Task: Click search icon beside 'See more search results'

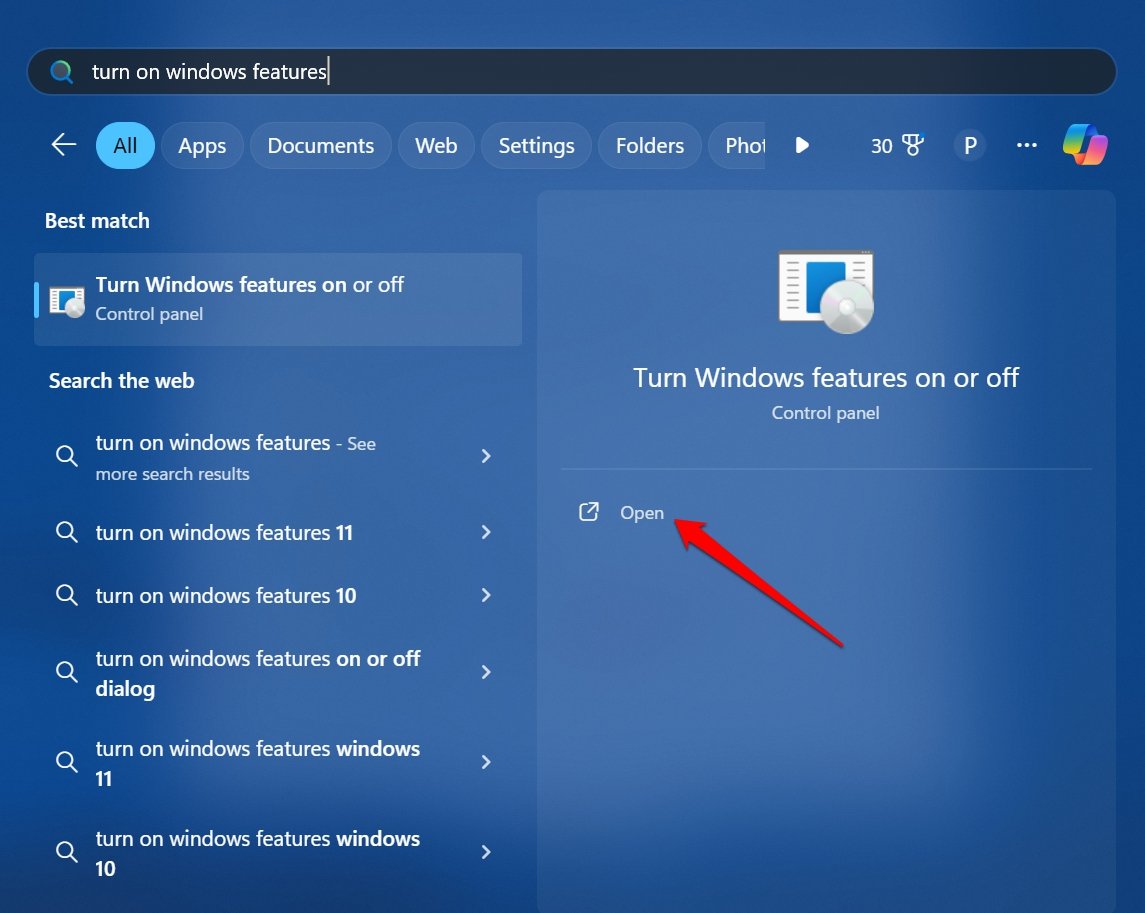Action: [66, 456]
